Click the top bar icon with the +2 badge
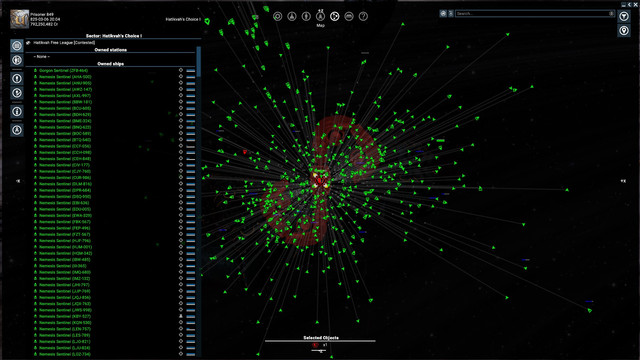The width and height of the screenshot is (640, 360). coord(320,16)
